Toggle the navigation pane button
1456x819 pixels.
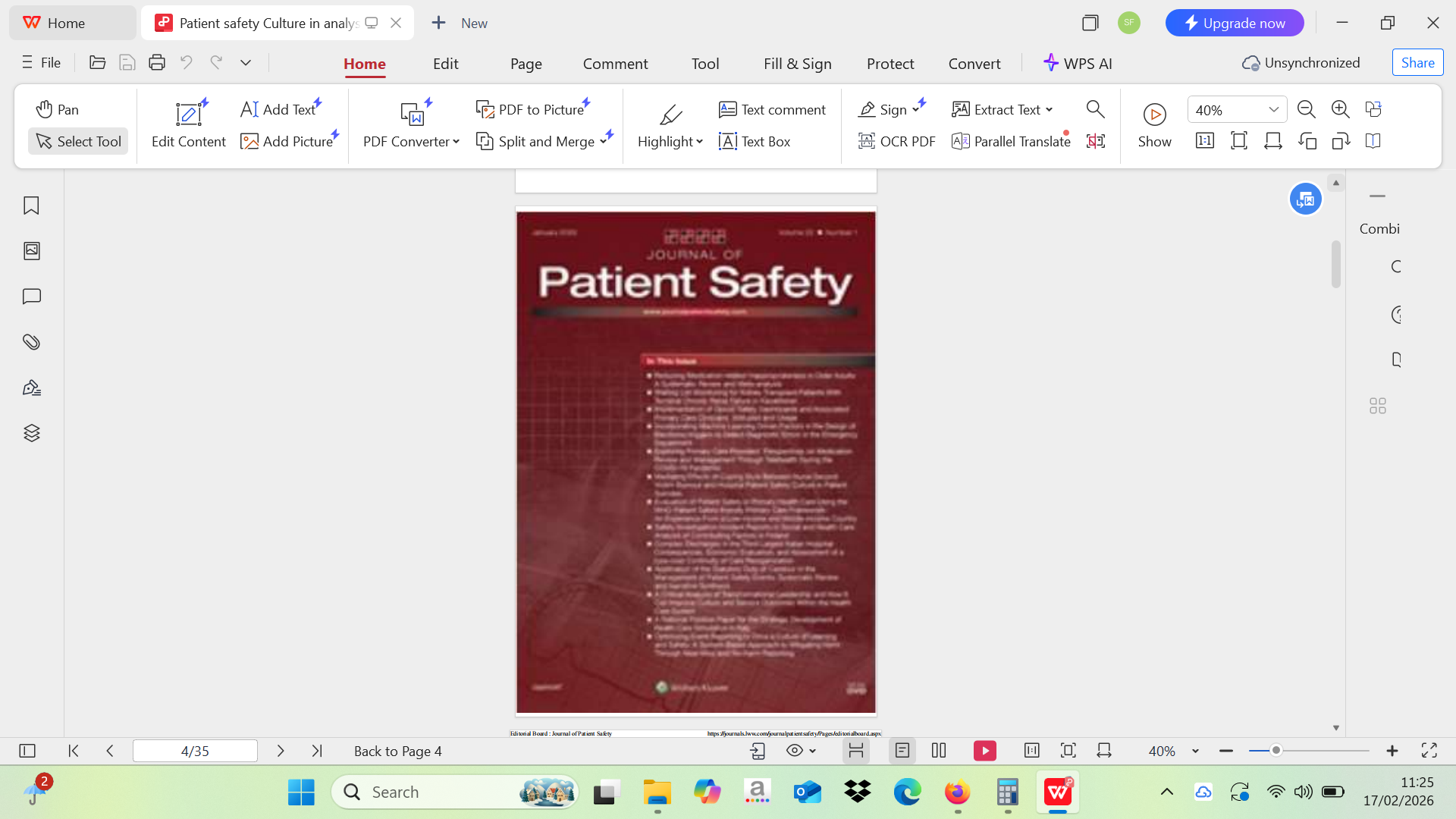pos(27,751)
